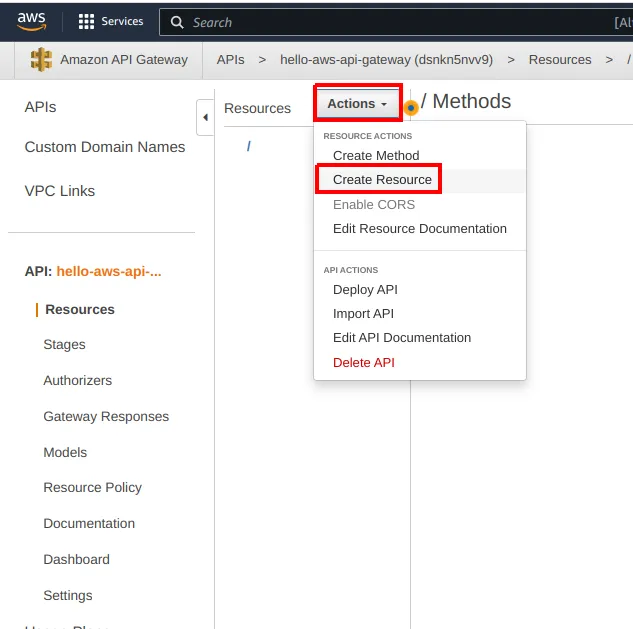The height and width of the screenshot is (629, 633).
Task: Select Resources in the API sidebar
Action: click(80, 309)
